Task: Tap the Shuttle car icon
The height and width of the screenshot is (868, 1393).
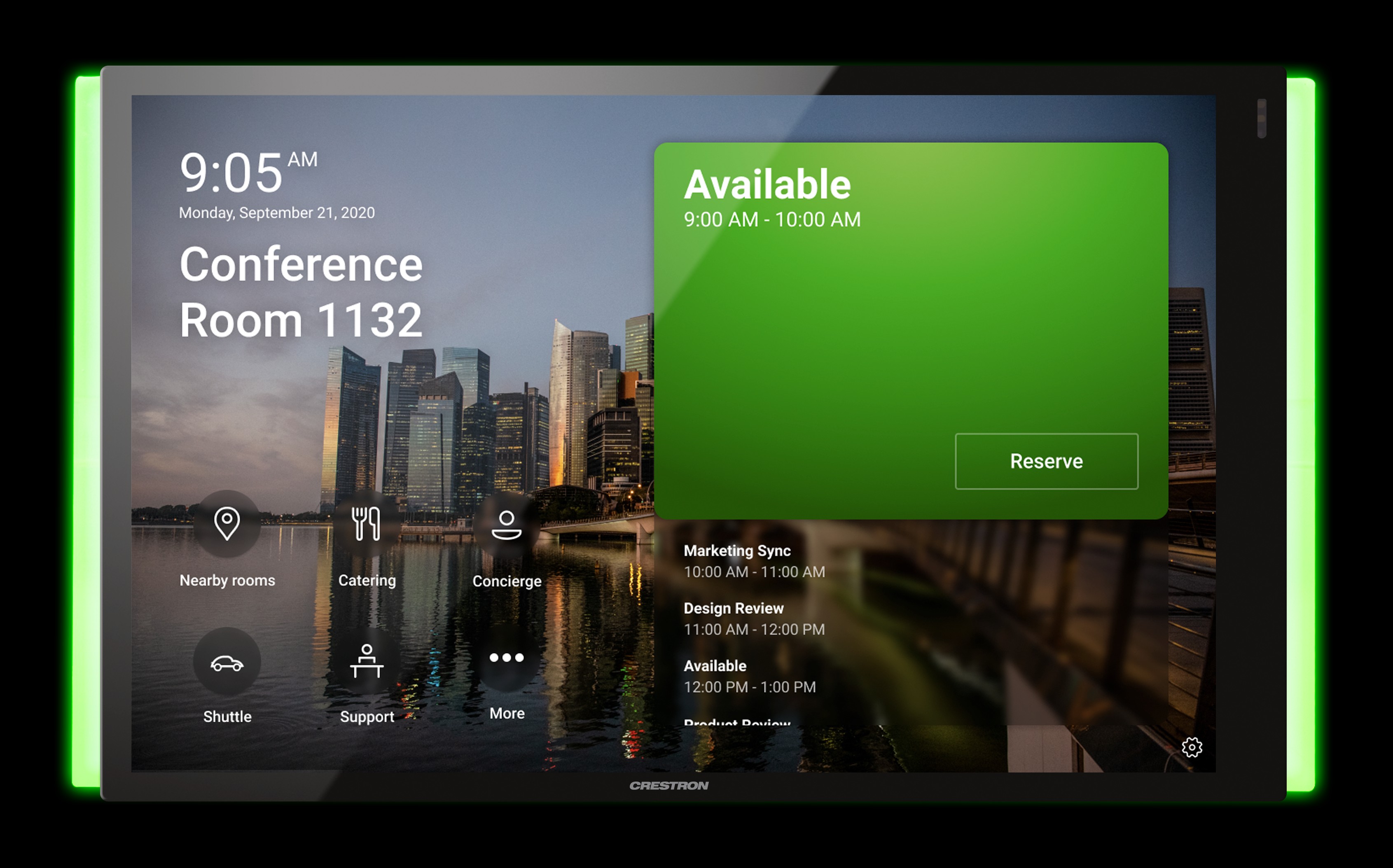Action: coord(227,663)
